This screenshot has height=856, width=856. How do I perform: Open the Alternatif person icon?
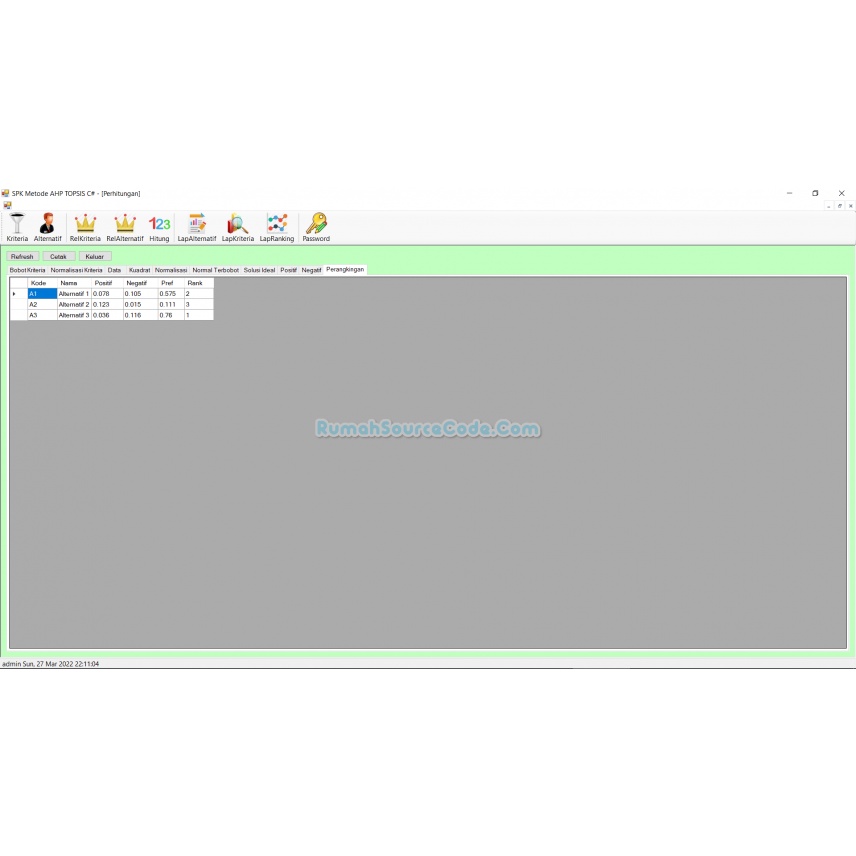coord(47,227)
